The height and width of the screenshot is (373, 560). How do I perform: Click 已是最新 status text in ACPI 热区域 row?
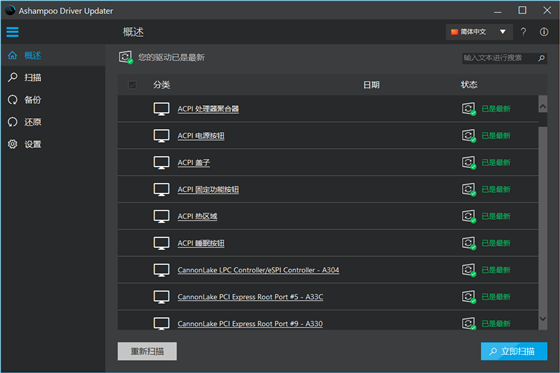coord(496,216)
